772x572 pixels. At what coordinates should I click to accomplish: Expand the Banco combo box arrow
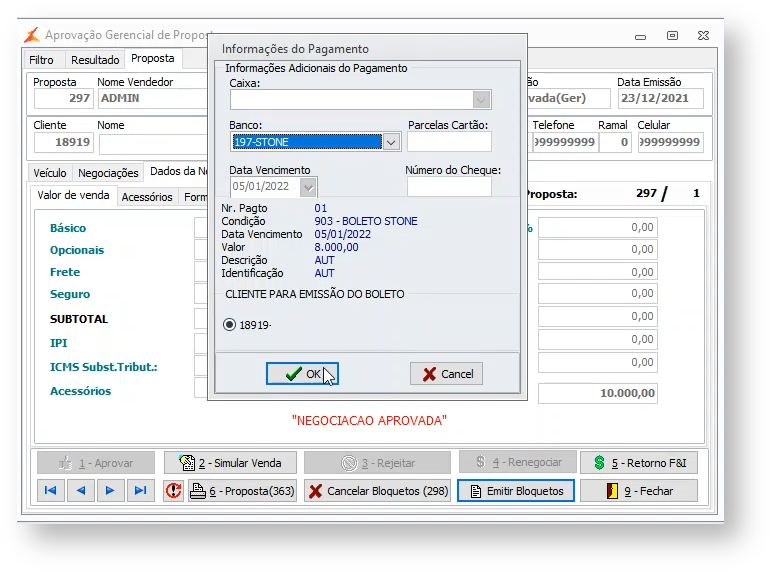pos(391,143)
